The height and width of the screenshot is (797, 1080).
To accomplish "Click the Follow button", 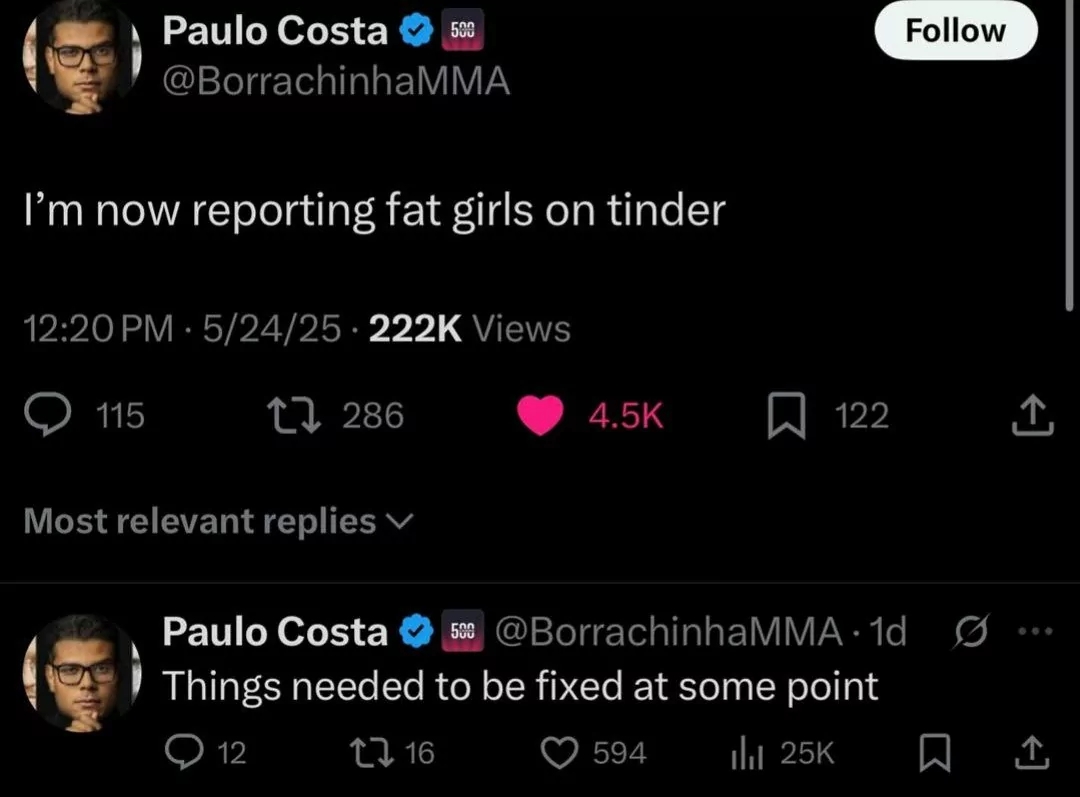I will click(955, 30).
